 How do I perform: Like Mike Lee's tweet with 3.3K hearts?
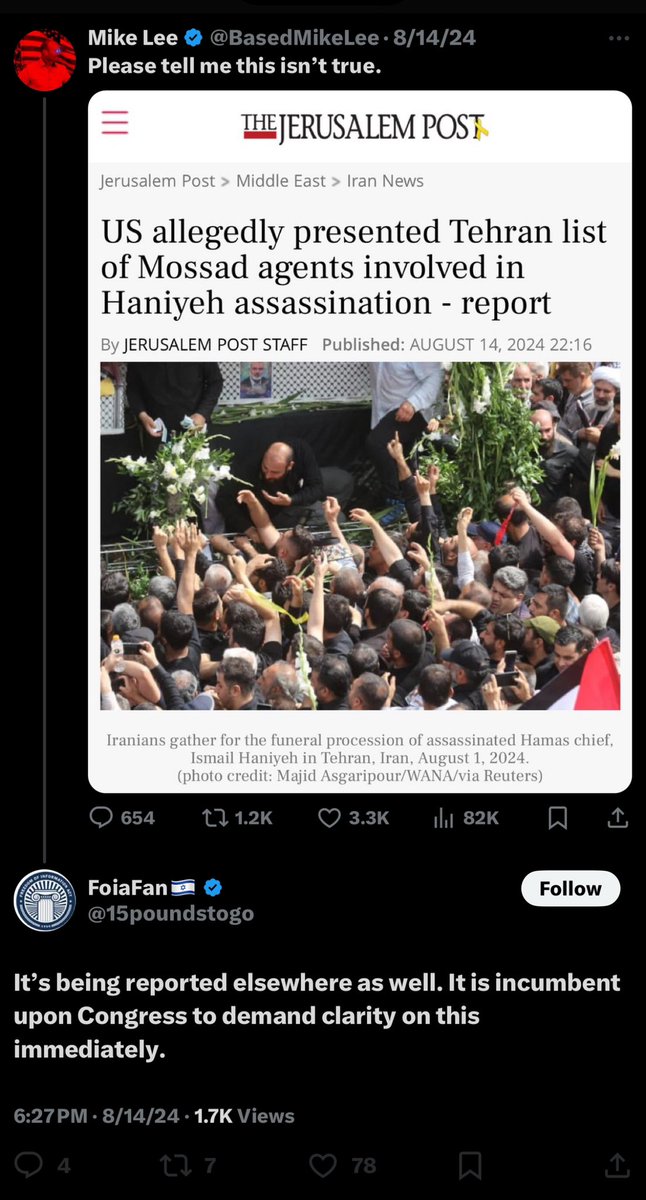353,817
